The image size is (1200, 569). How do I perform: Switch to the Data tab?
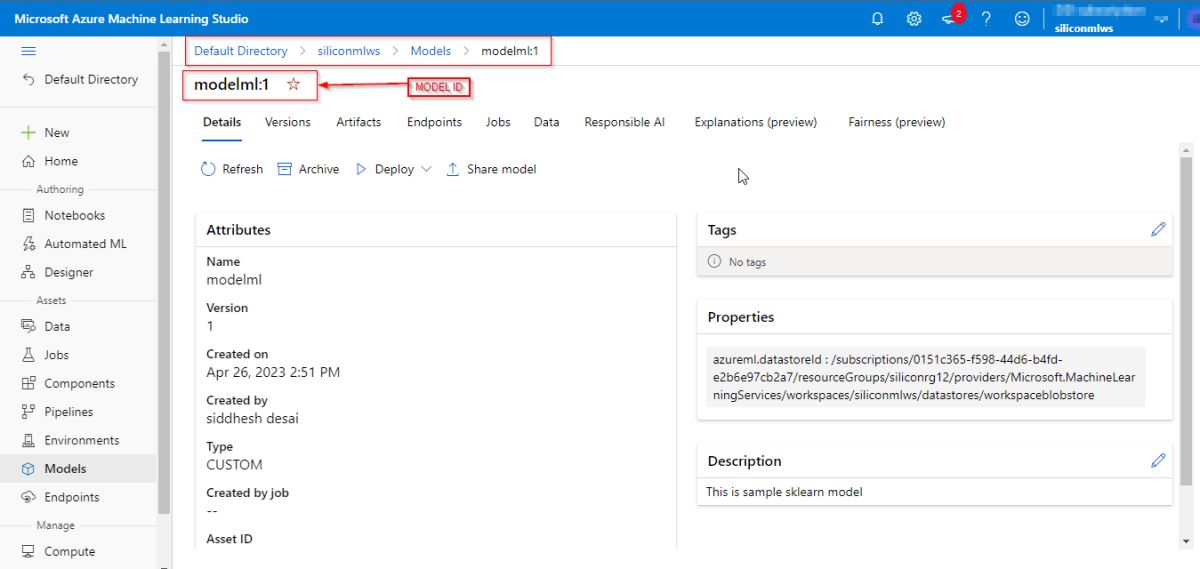click(x=546, y=122)
